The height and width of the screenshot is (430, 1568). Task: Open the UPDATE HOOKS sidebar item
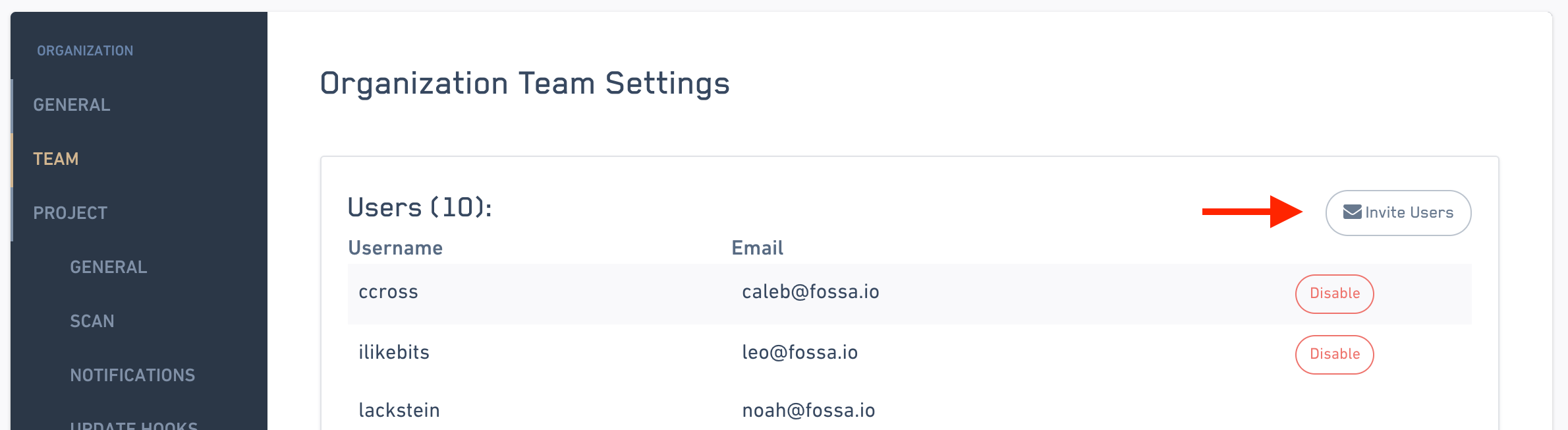[134, 425]
